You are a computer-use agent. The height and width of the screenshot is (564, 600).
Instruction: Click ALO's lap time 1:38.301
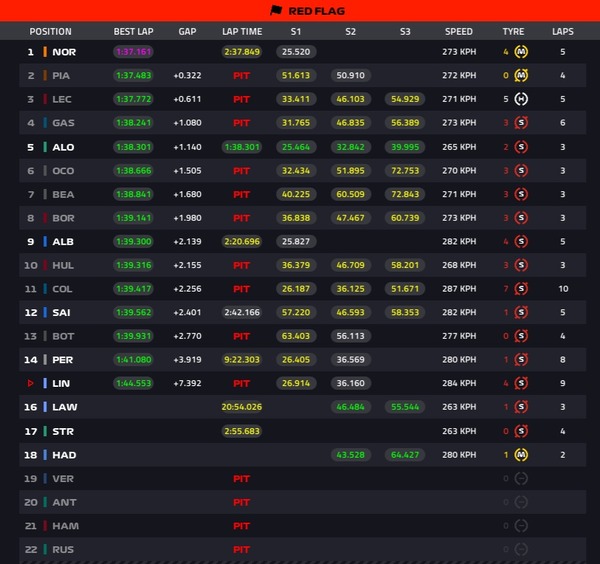click(x=242, y=147)
